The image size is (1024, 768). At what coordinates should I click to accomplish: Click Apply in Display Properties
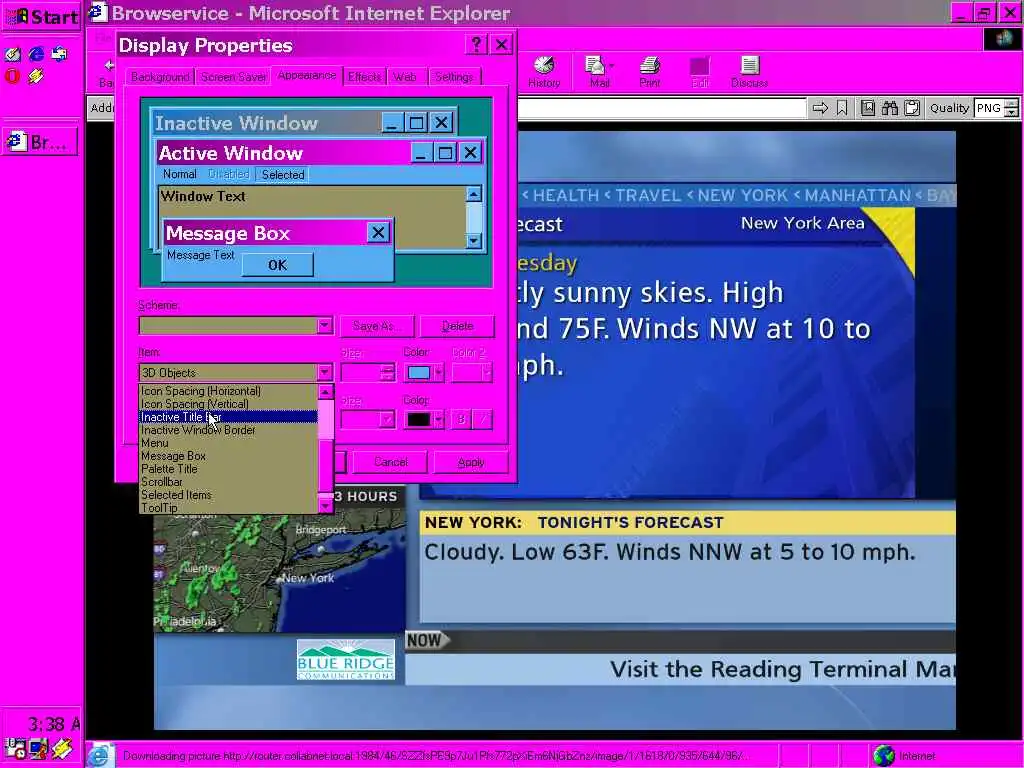pos(471,462)
